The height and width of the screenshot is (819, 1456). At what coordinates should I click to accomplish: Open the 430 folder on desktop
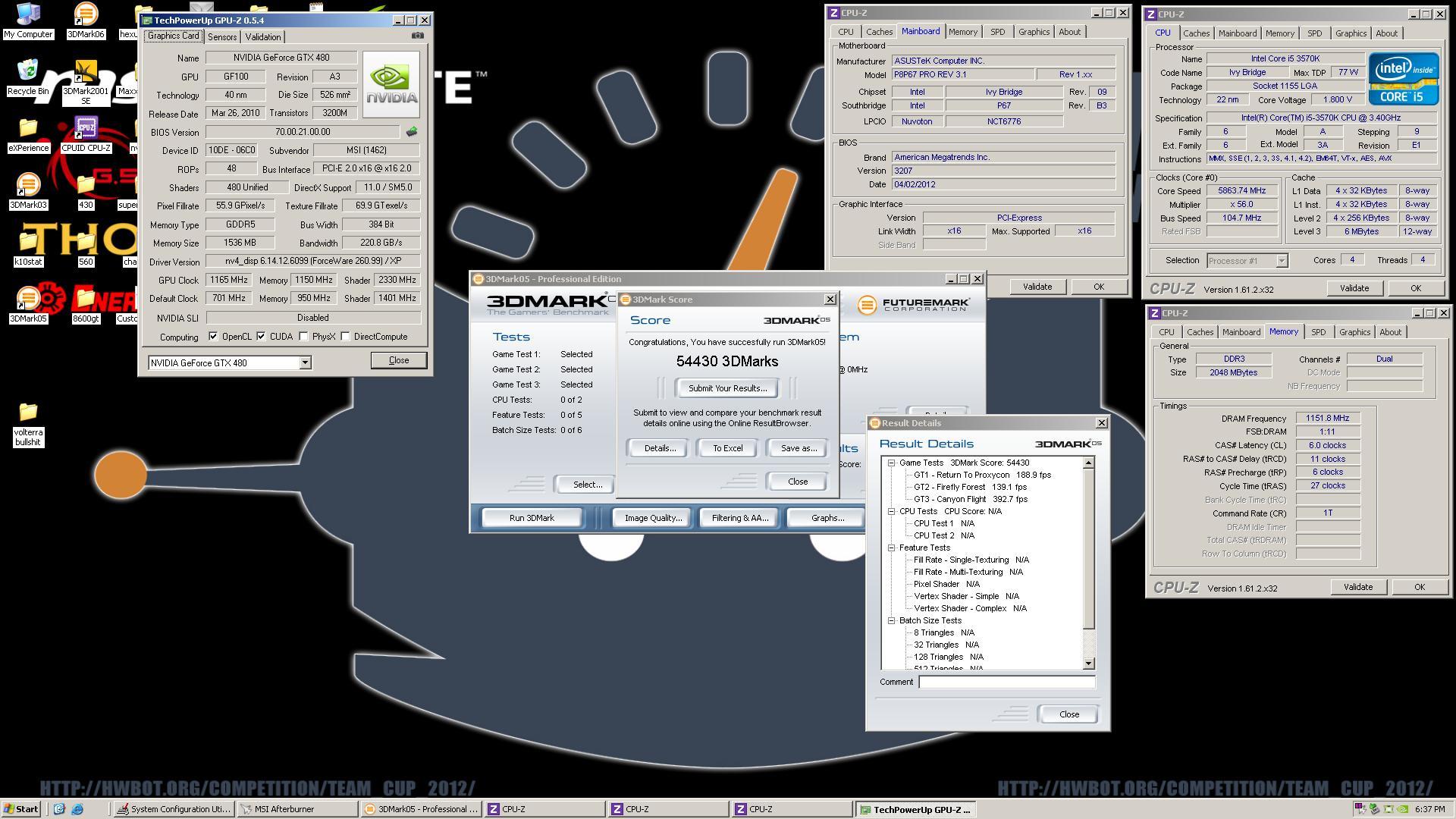[86, 191]
